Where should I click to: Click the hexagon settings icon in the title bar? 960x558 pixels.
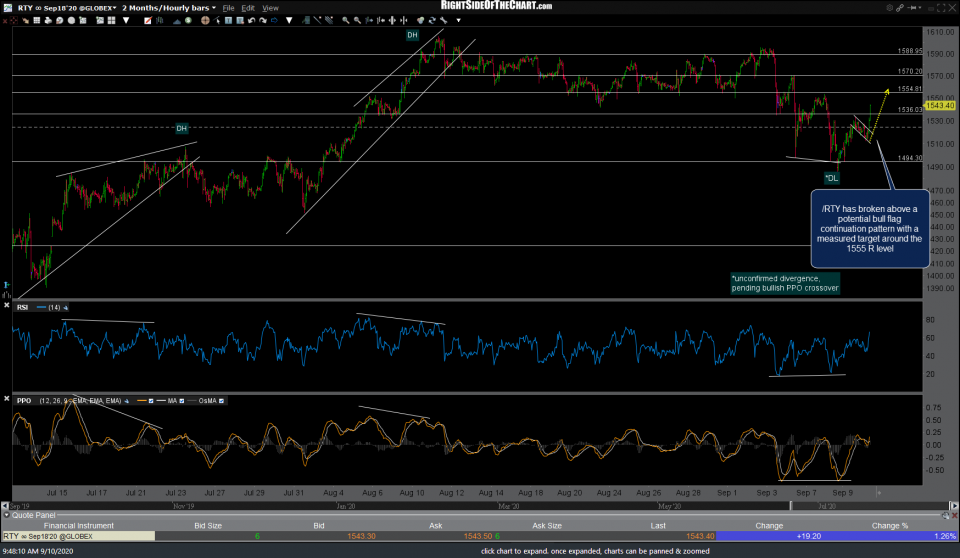coord(889,7)
